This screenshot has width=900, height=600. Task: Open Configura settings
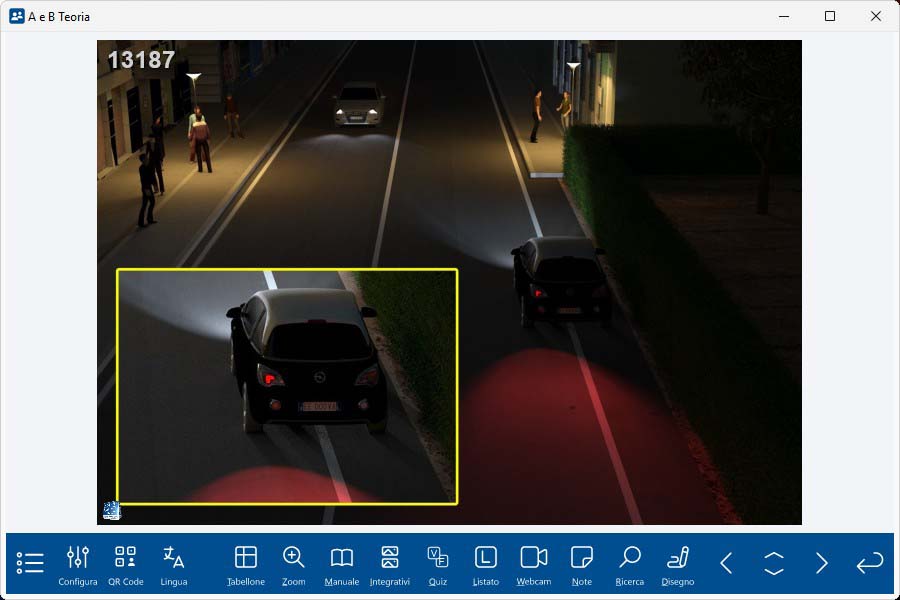tap(78, 564)
